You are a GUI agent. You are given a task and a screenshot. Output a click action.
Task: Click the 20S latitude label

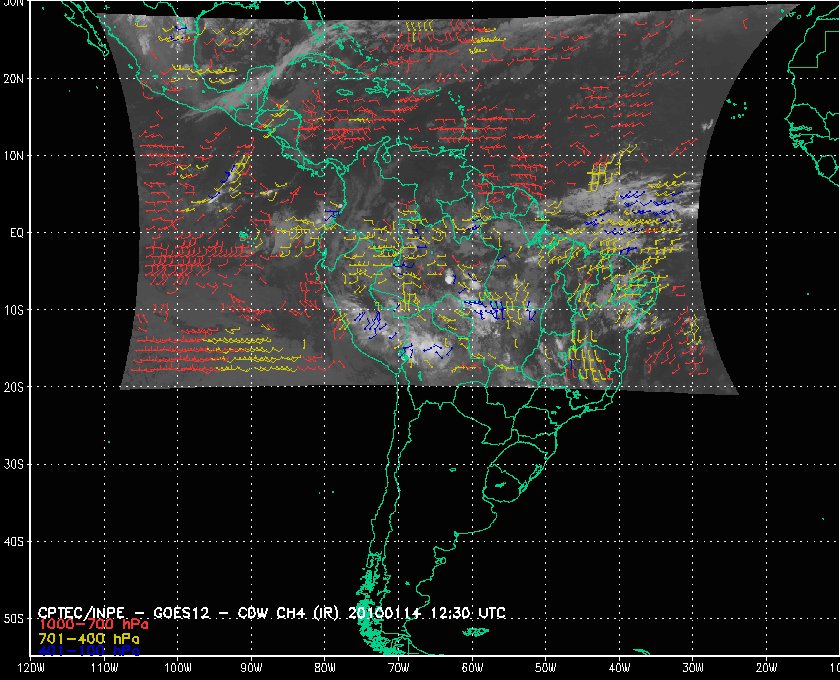(x=13, y=387)
